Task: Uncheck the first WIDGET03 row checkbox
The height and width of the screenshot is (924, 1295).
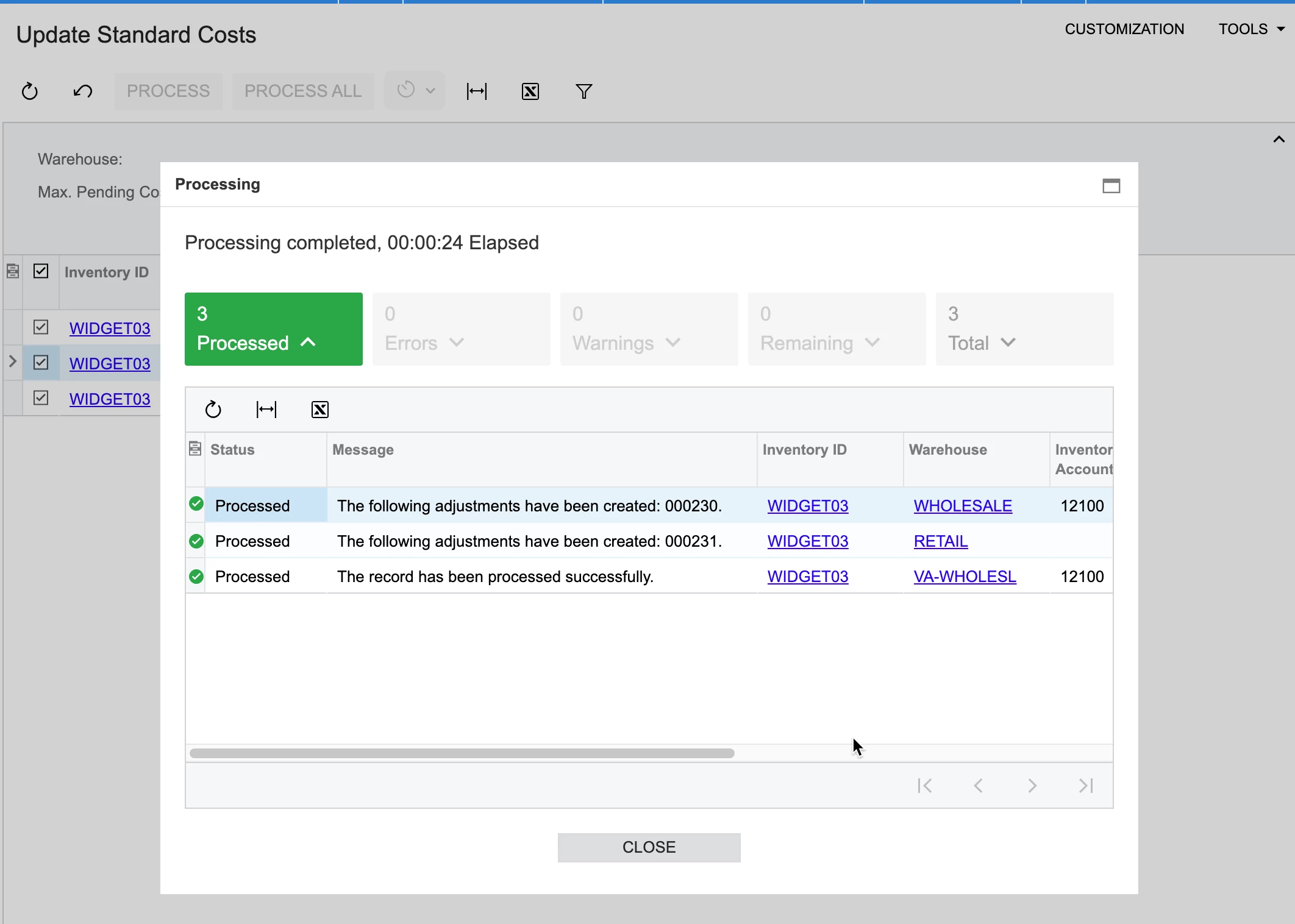Action: tap(41, 327)
